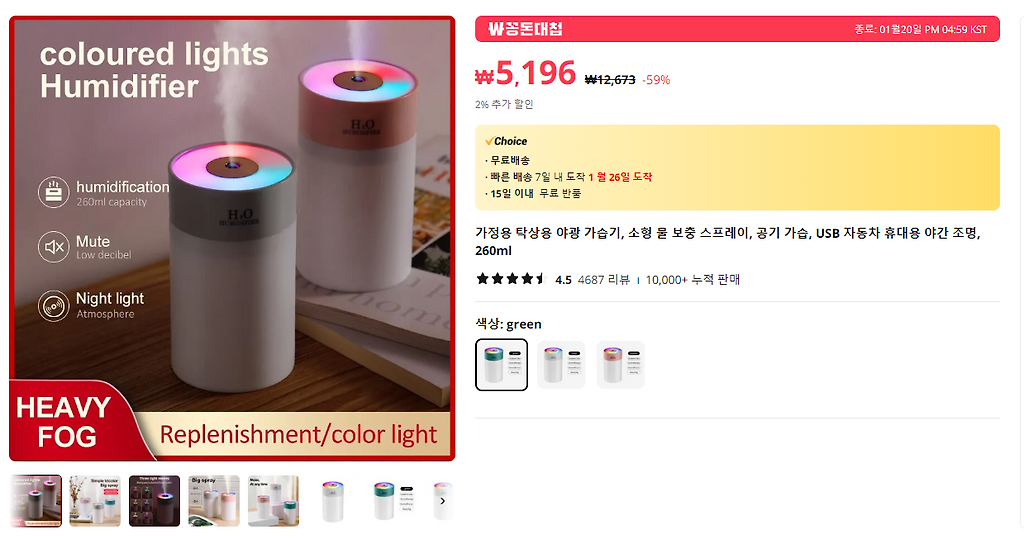
Task: Click the main humidifier product image
Action: [232, 238]
